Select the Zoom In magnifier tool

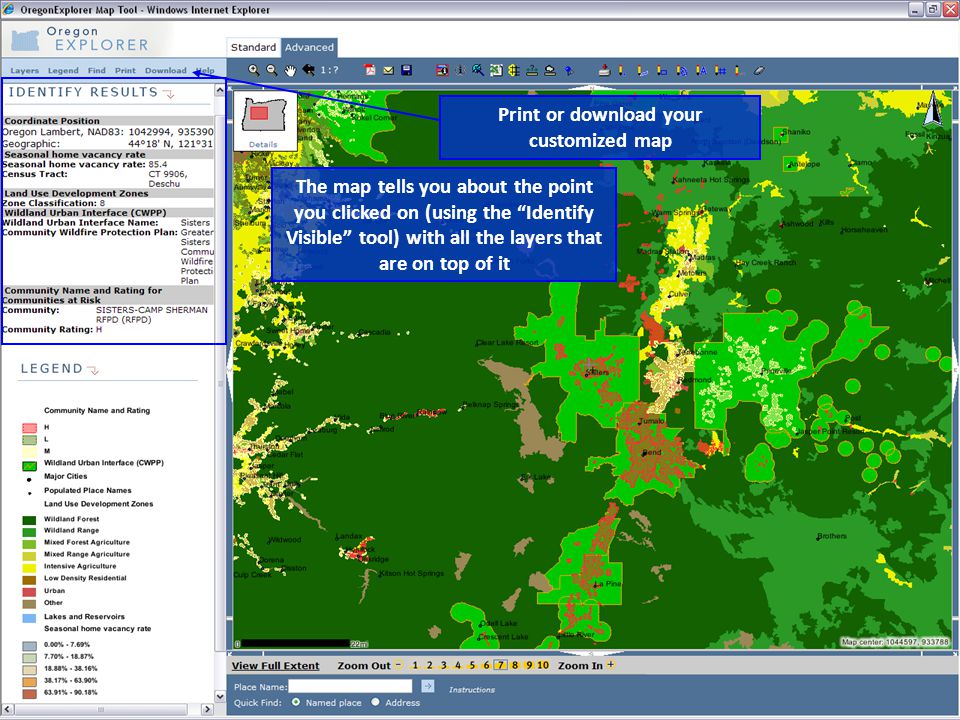pos(253,70)
